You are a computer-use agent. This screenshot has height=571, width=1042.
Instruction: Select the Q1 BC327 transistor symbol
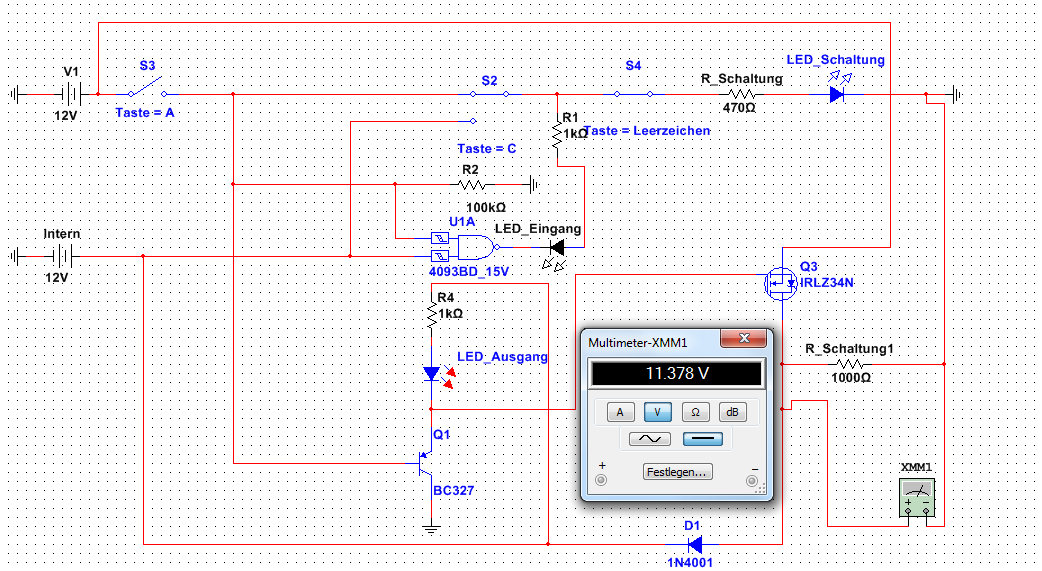tap(425, 465)
